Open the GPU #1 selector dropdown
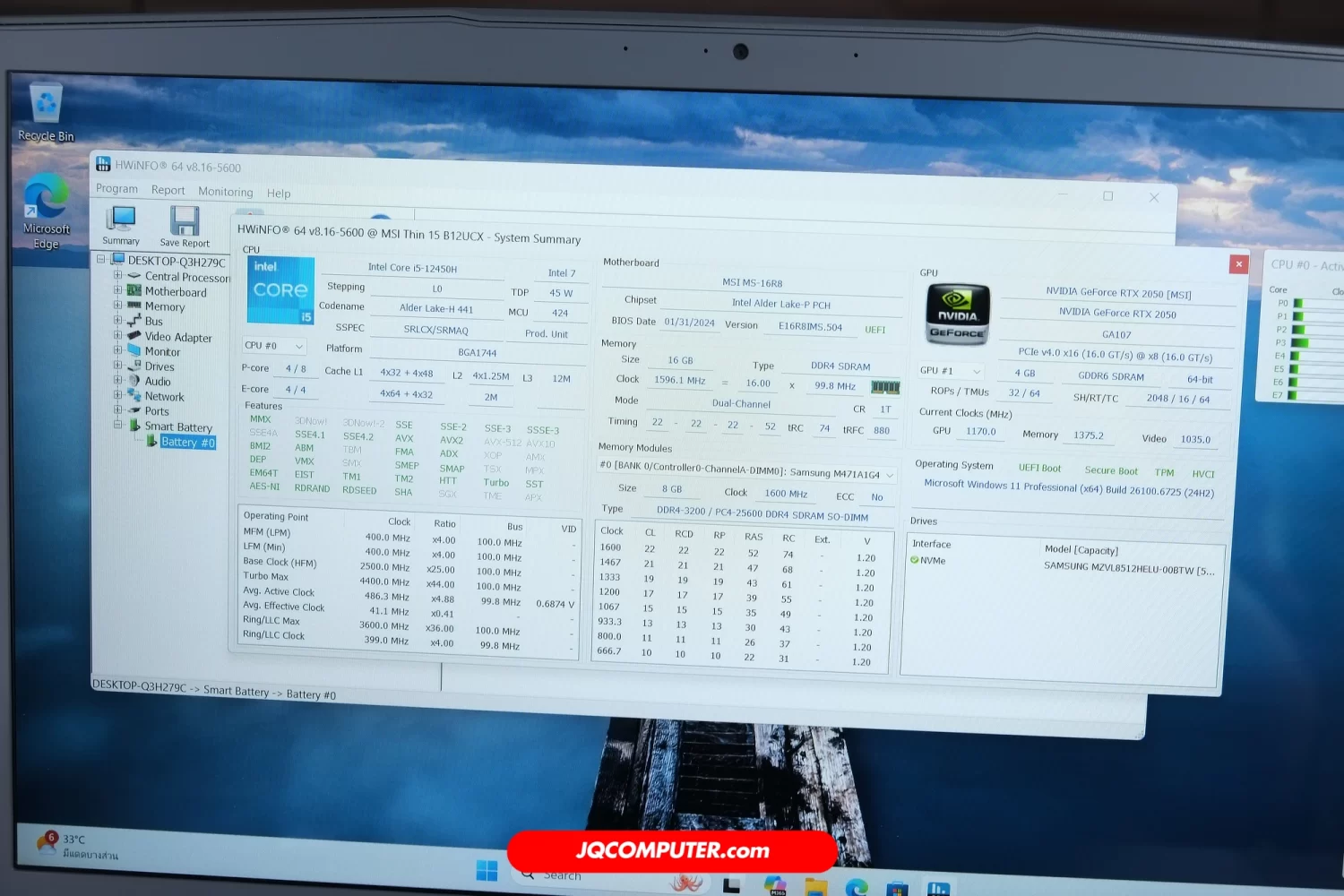The image size is (1344, 896). pos(950,371)
